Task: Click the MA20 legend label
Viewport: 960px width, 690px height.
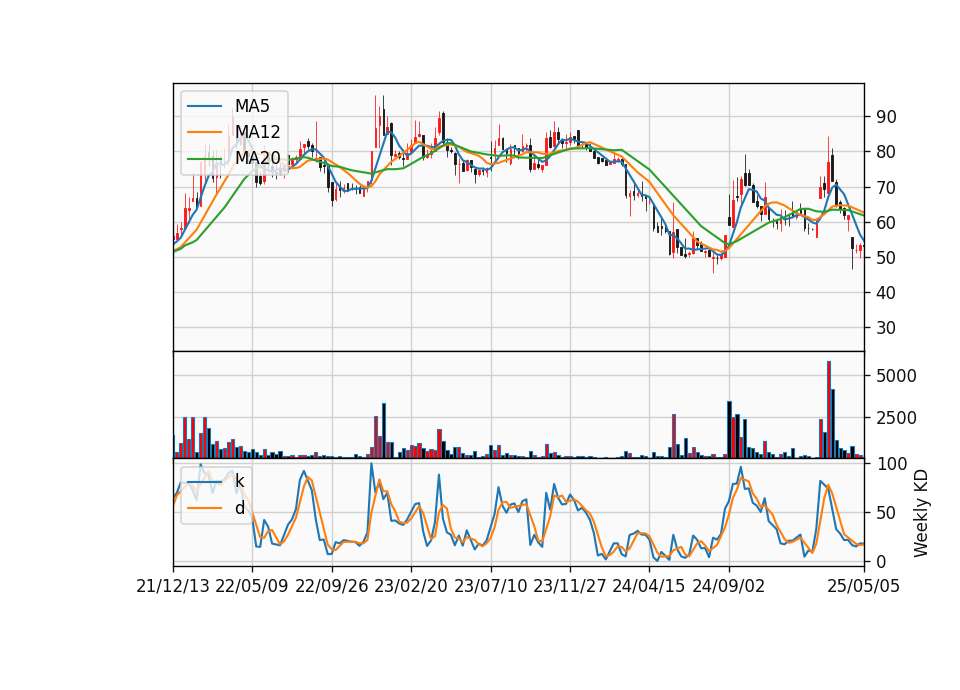Action: (257, 158)
